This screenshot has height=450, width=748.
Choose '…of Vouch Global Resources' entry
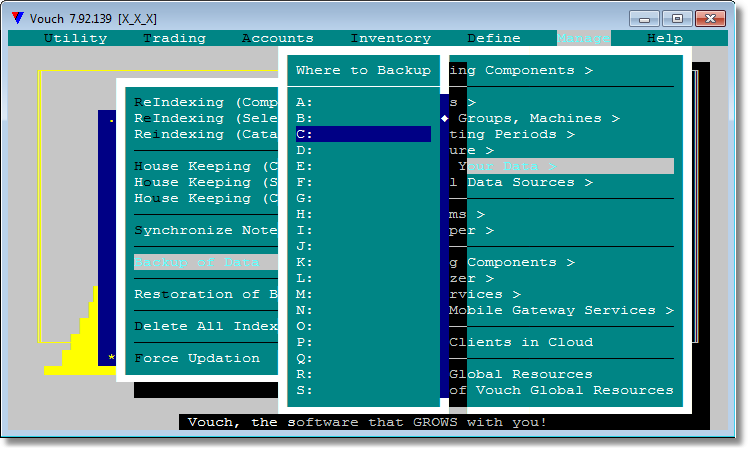[561, 390]
